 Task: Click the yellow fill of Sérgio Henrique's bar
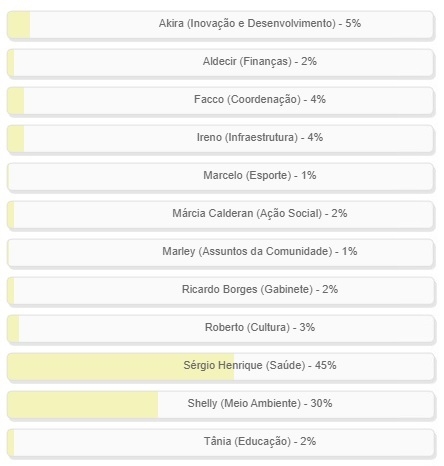[121, 367]
